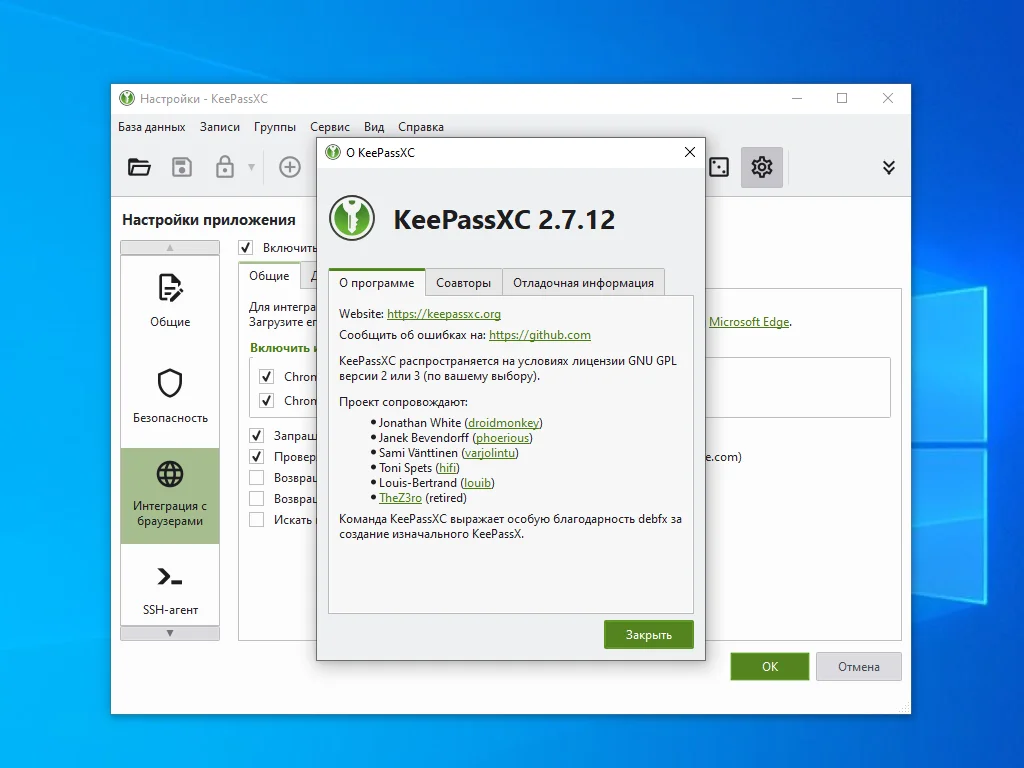
Task: Enable the Искать checkbox
Action: [257, 519]
